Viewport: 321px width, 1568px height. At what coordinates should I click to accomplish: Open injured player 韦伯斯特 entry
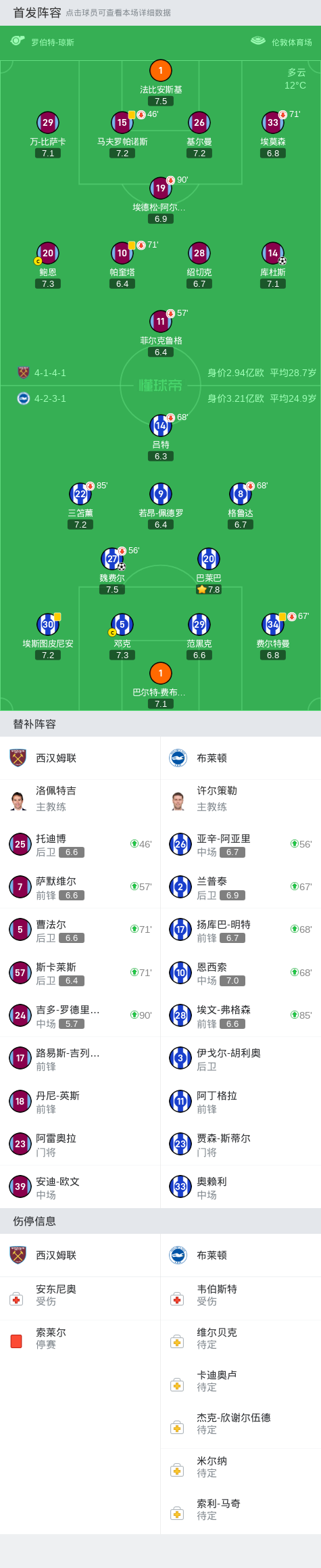(x=241, y=1295)
